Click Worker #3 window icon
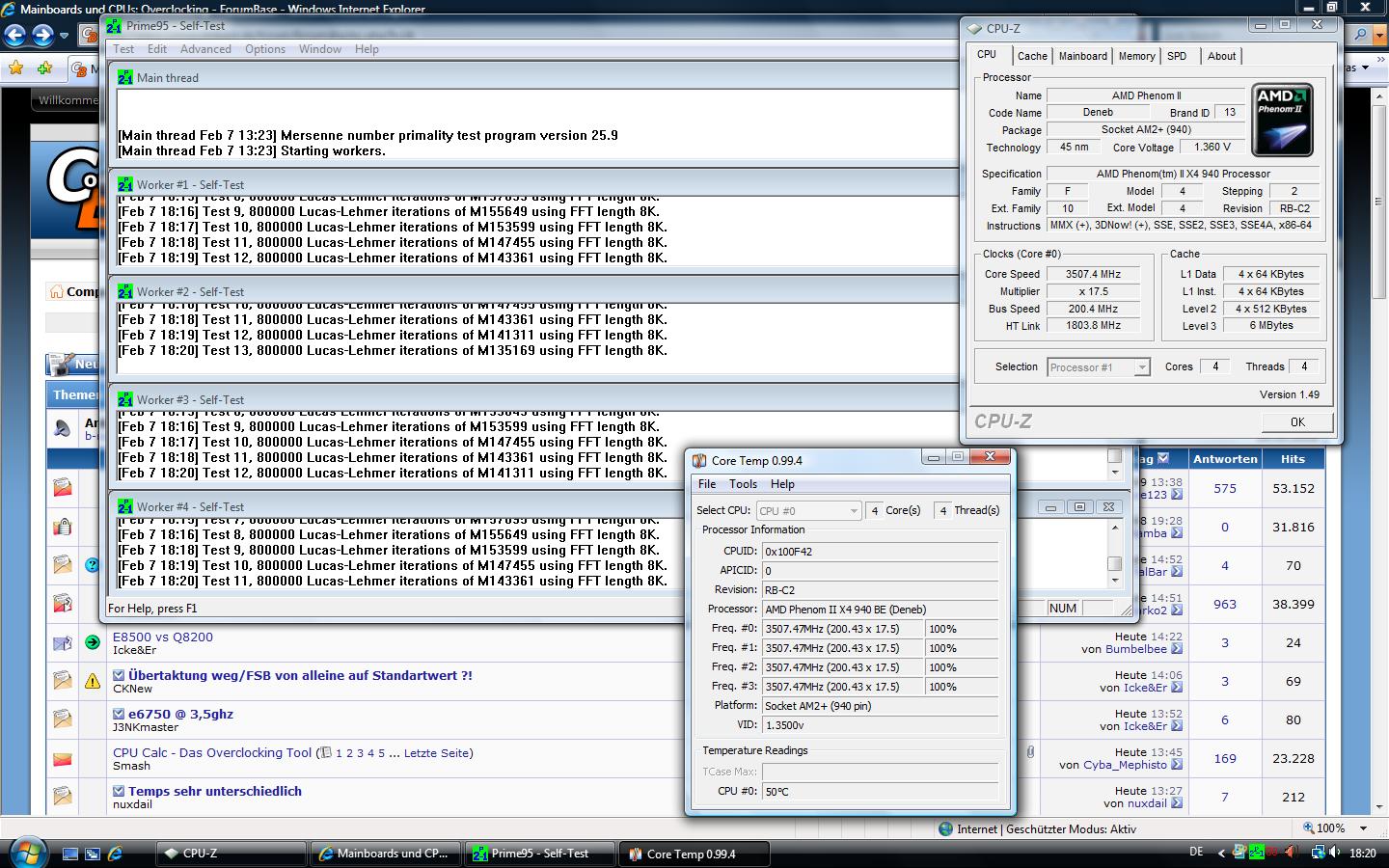Screen dimensions: 1389x868 click(x=124, y=399)
